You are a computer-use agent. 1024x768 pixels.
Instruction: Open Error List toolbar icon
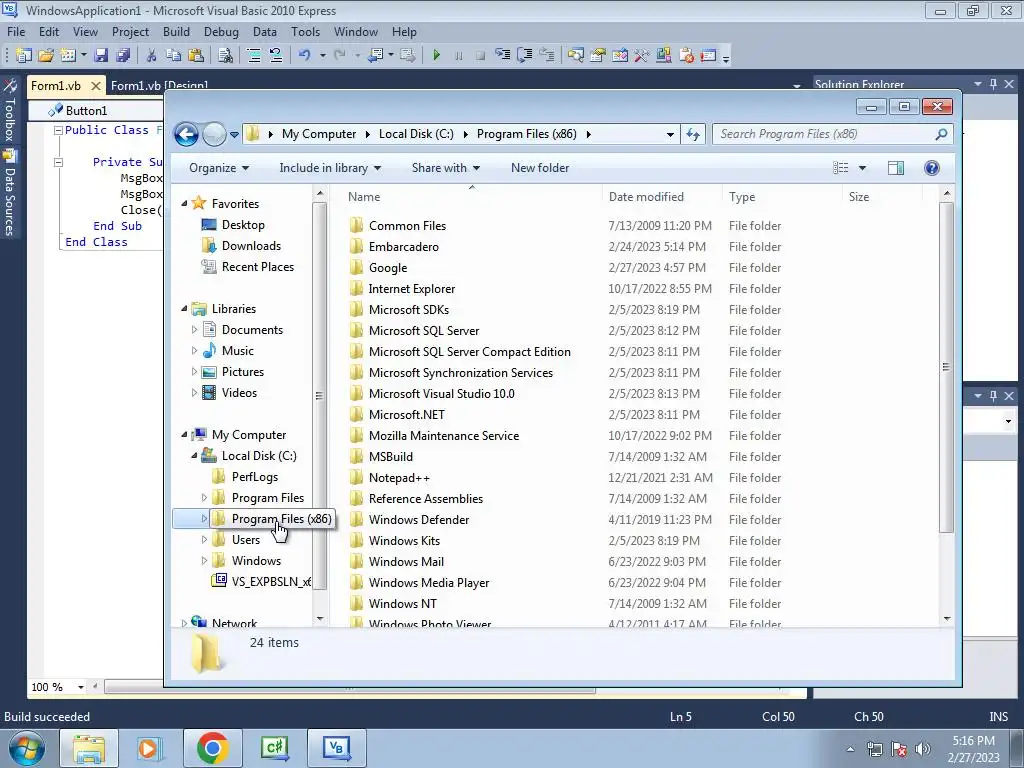click(686, 56)
